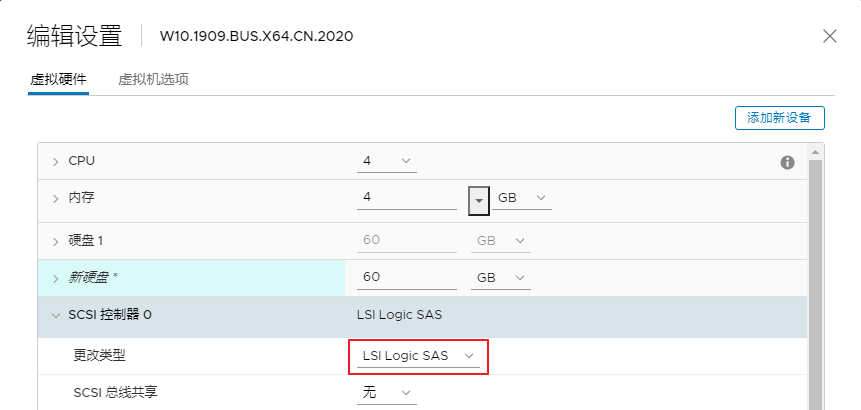Click the CPU info icon

(x=787, y=162)
